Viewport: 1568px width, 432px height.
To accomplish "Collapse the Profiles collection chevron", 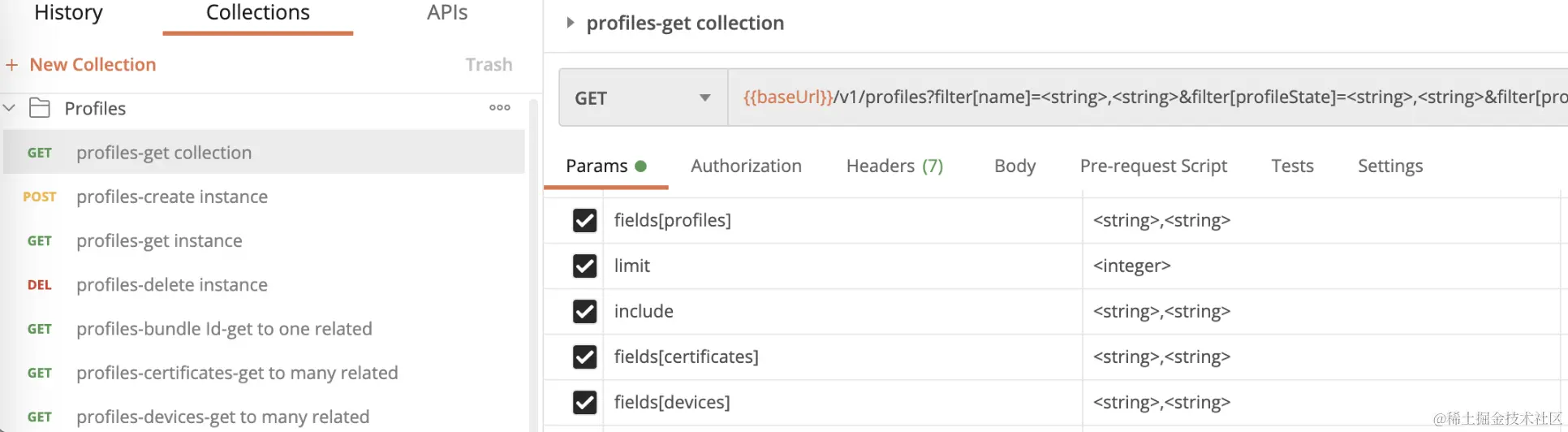I will pyautogui.click(x=10, y=108).
